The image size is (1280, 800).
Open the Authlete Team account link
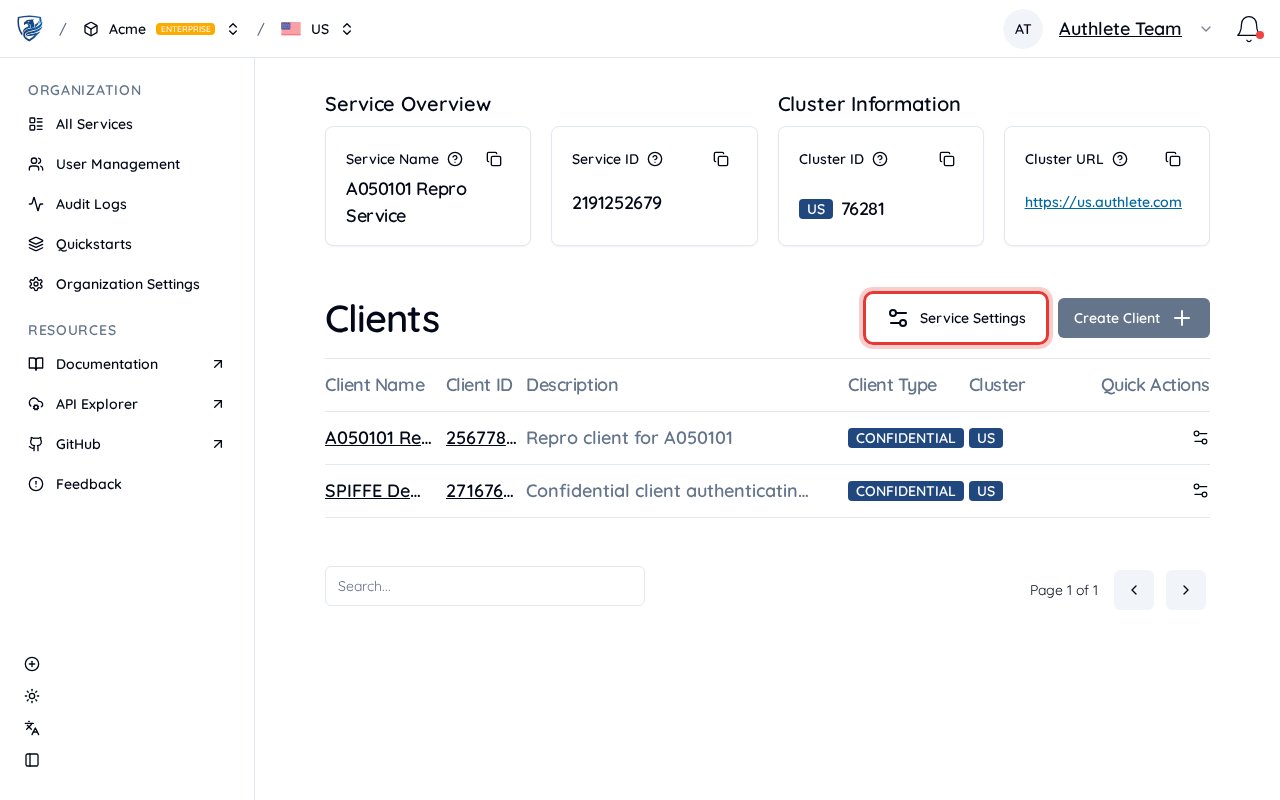(1120, 29)
